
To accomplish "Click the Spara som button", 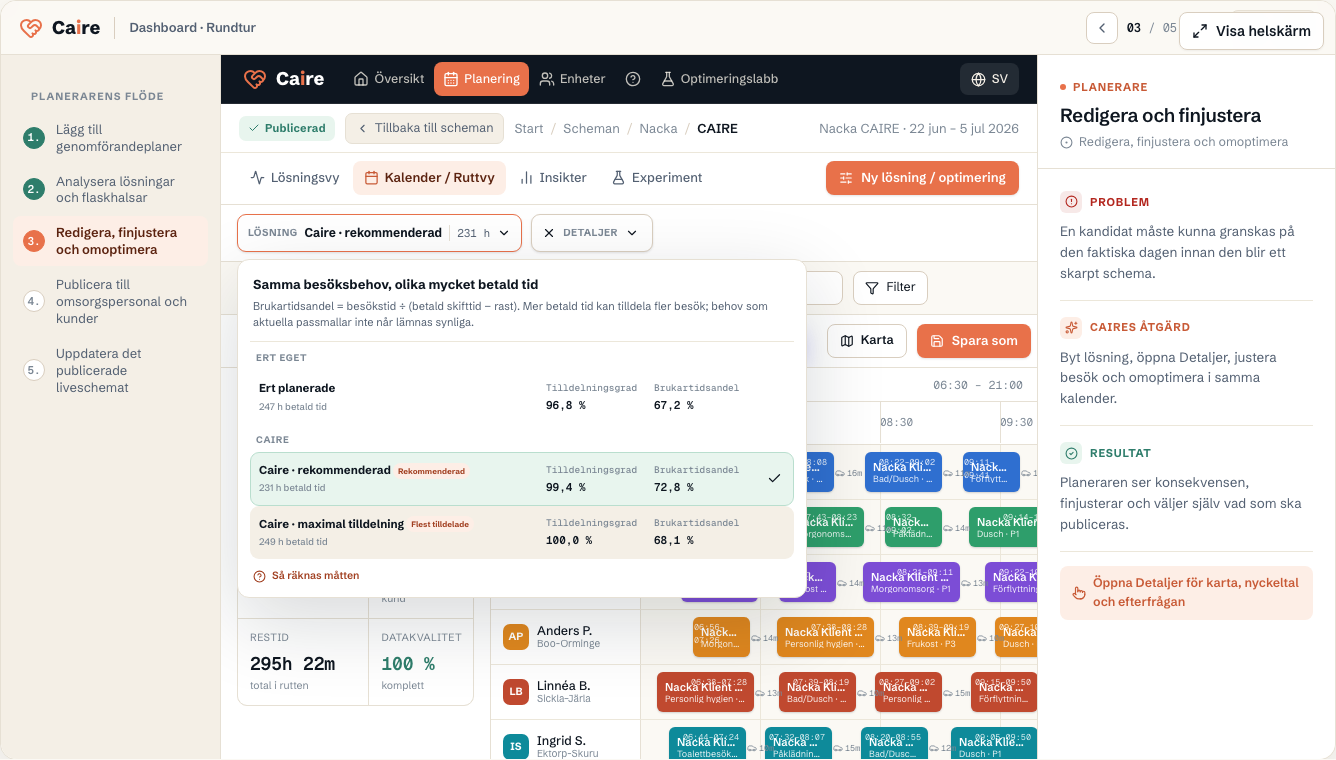I will point(974,341).
